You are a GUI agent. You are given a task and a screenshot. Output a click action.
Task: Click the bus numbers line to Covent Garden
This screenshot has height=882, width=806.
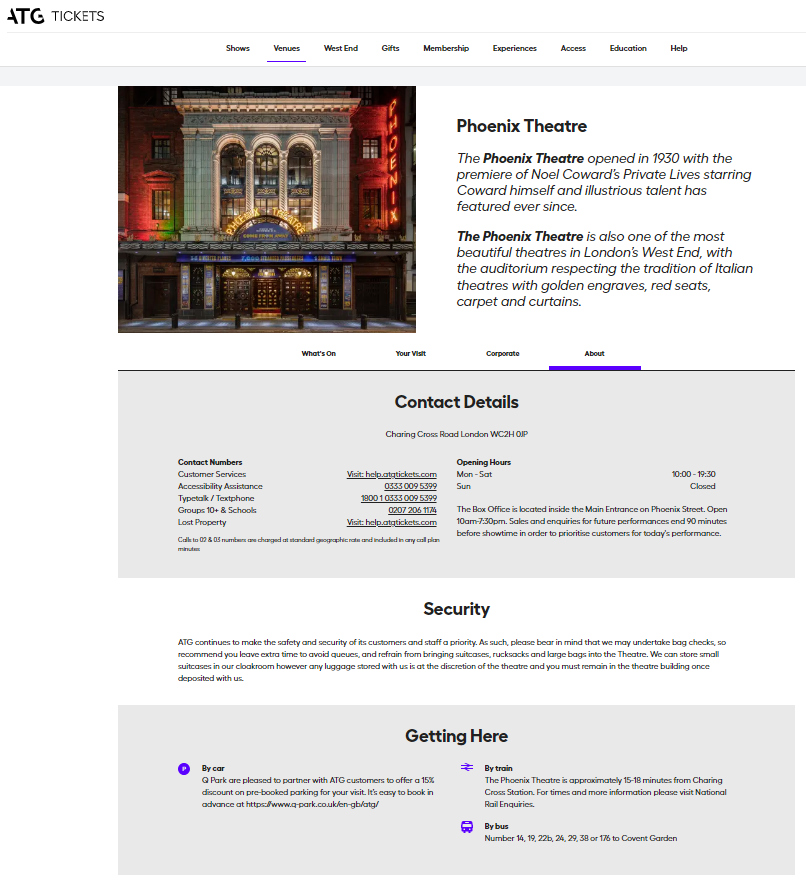coord(580,839)
